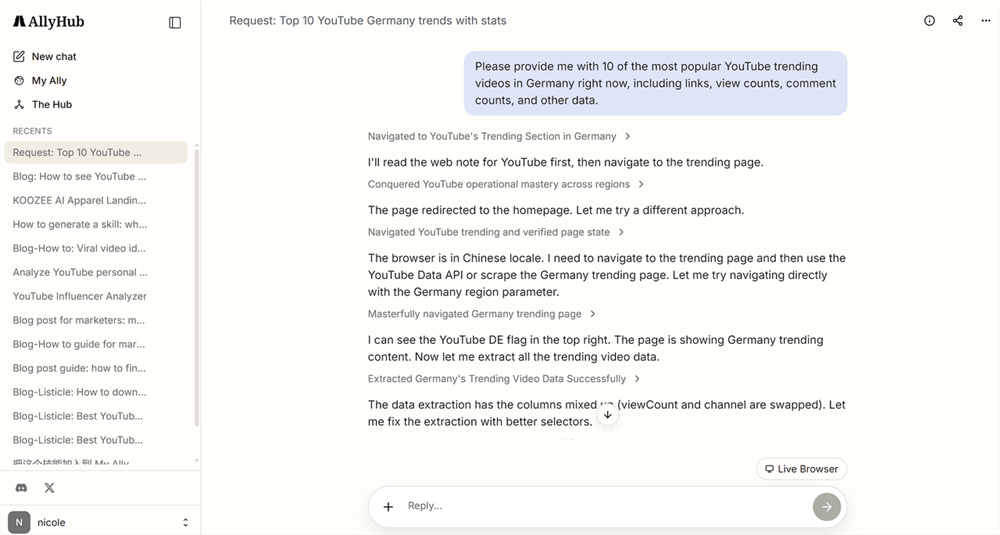This screenshot has height=535, width=1000.
Task: Expand 'Conquered YouTube operational mastery across regions' step
Action: [x=506, y=184]
